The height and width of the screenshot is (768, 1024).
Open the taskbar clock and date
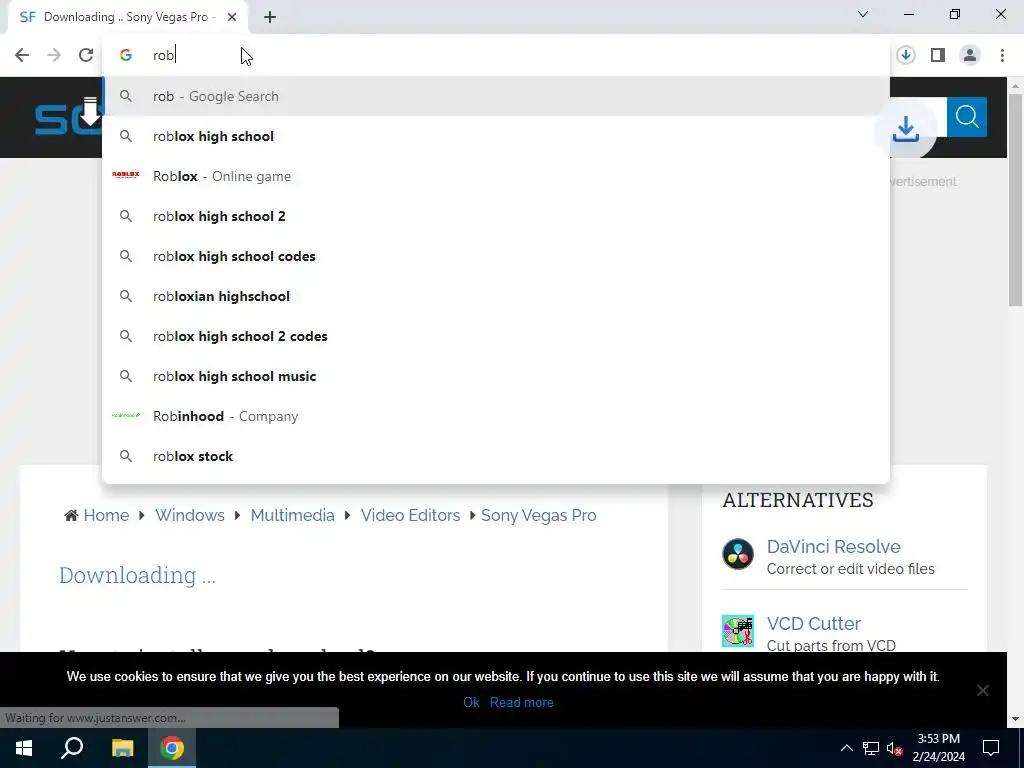(938, 748)
